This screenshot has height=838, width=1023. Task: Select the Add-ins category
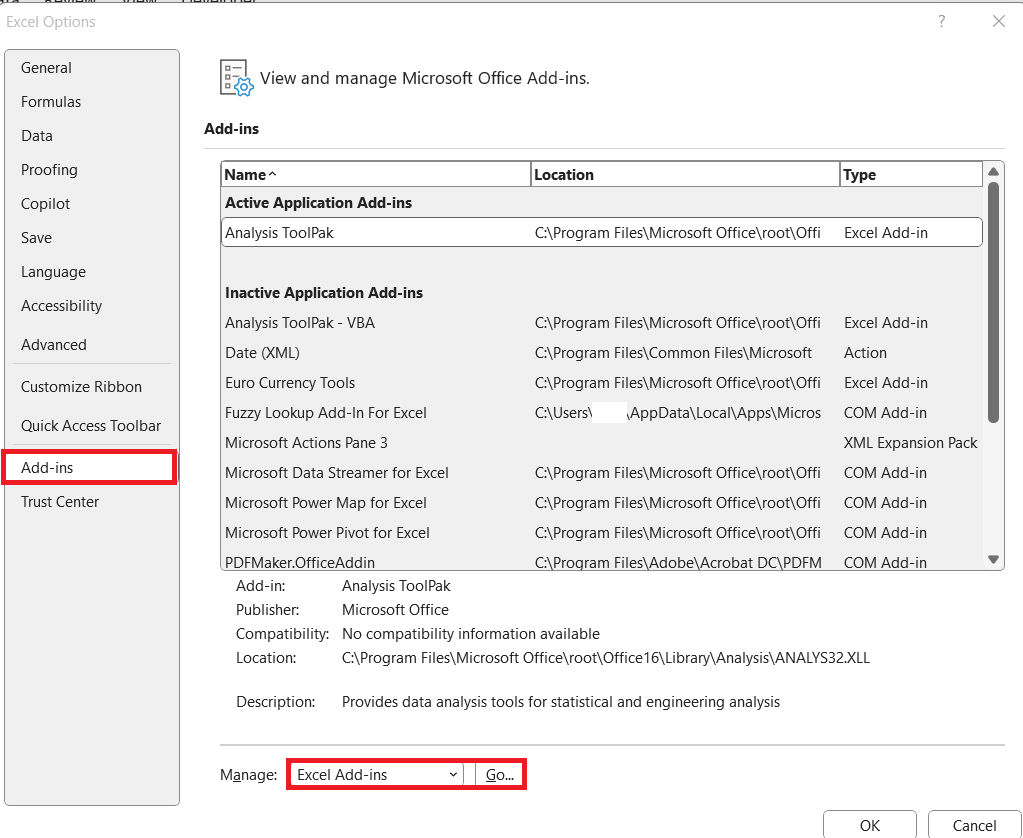[x=89, y=467]
